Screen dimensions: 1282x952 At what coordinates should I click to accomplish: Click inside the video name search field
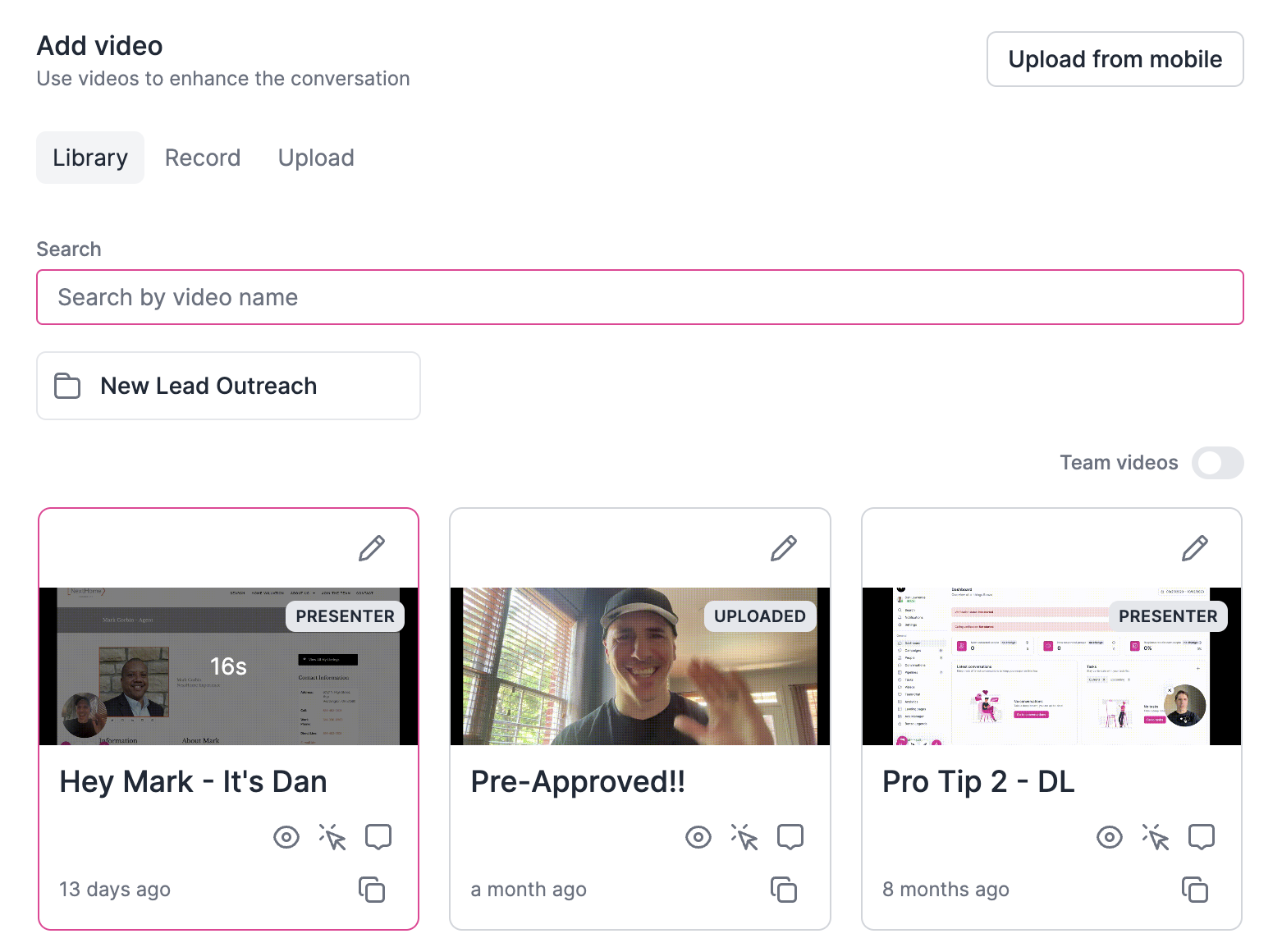(640, 297)
